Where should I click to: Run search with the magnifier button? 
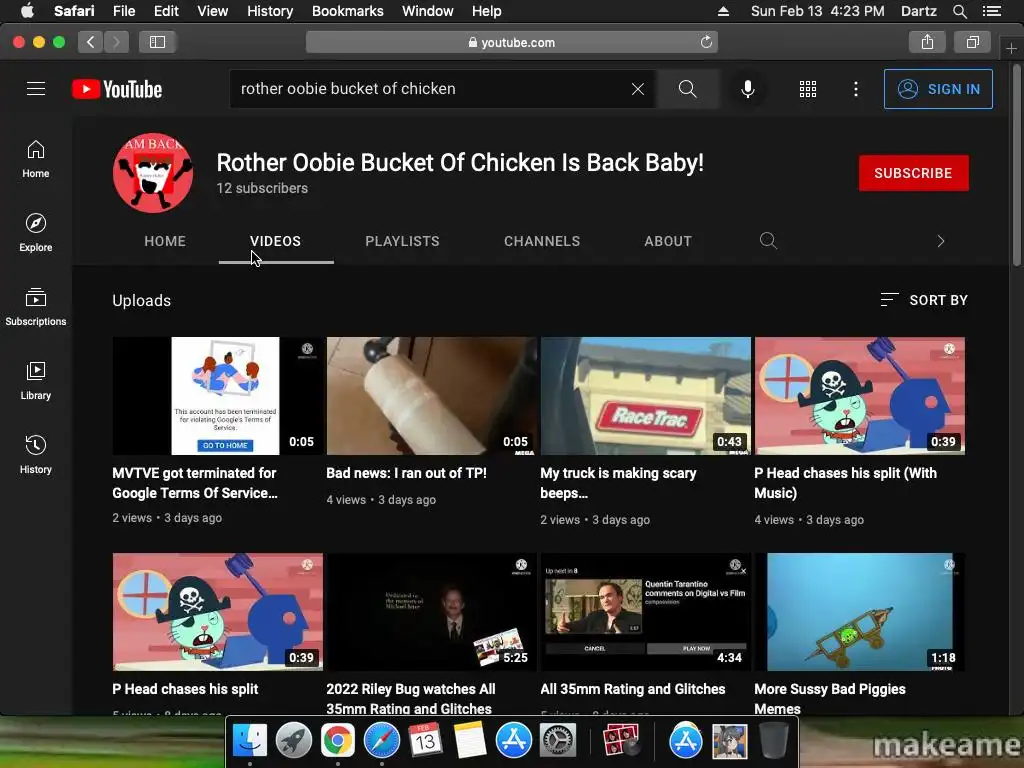click(688, 89)
